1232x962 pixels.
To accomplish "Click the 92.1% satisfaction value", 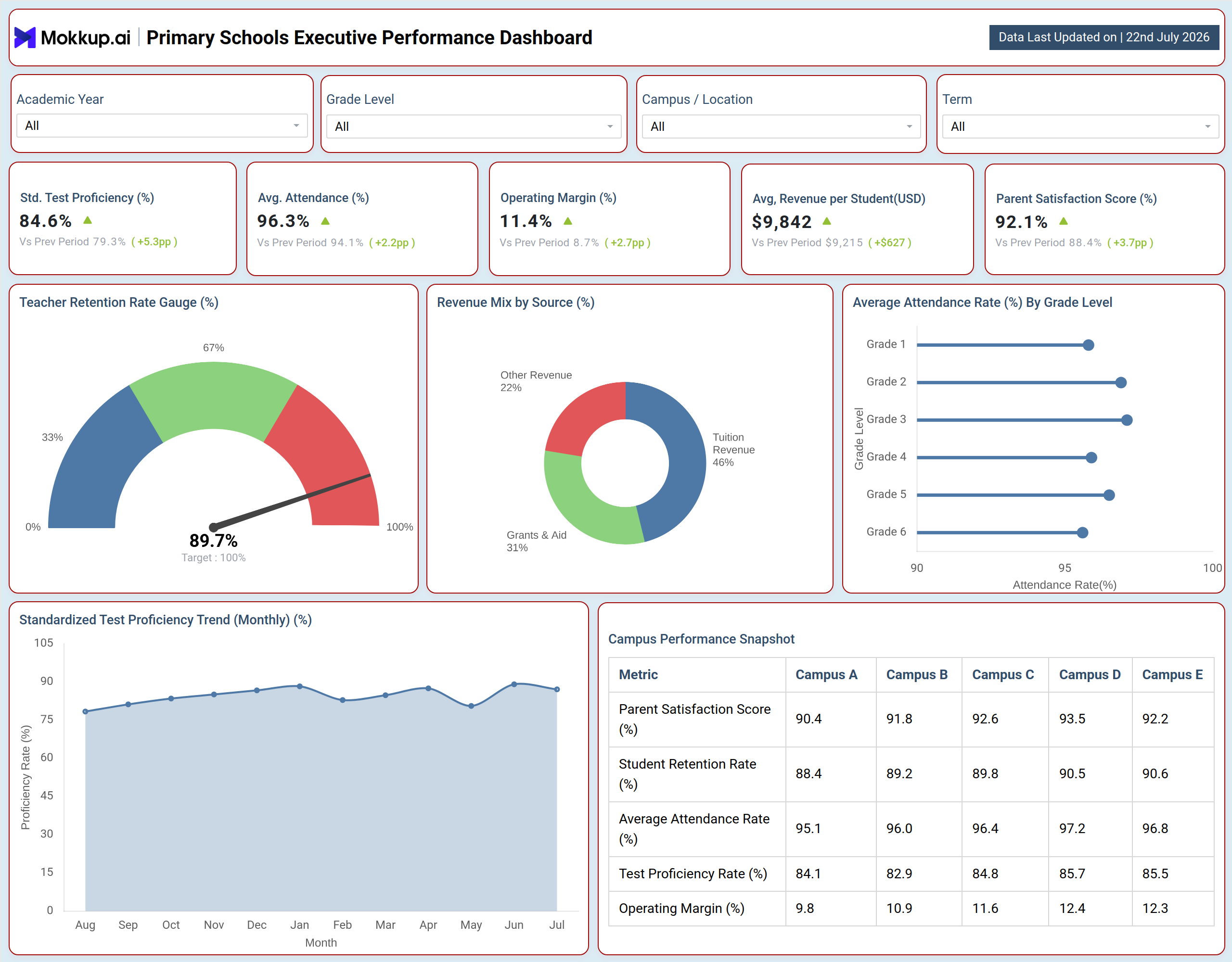I will (1021, 222).
